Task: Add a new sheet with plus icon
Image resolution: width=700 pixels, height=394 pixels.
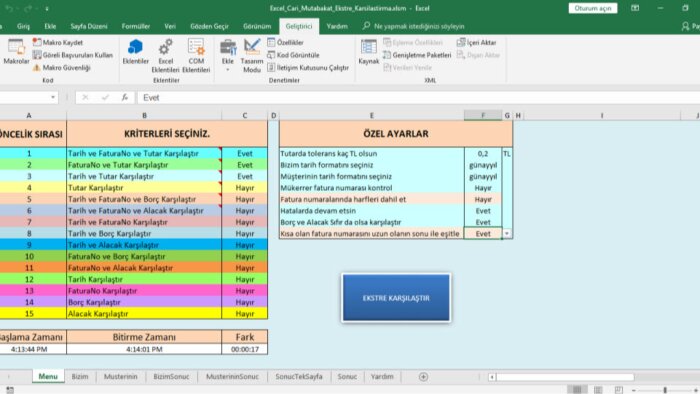Action: [x=423, y=377]
